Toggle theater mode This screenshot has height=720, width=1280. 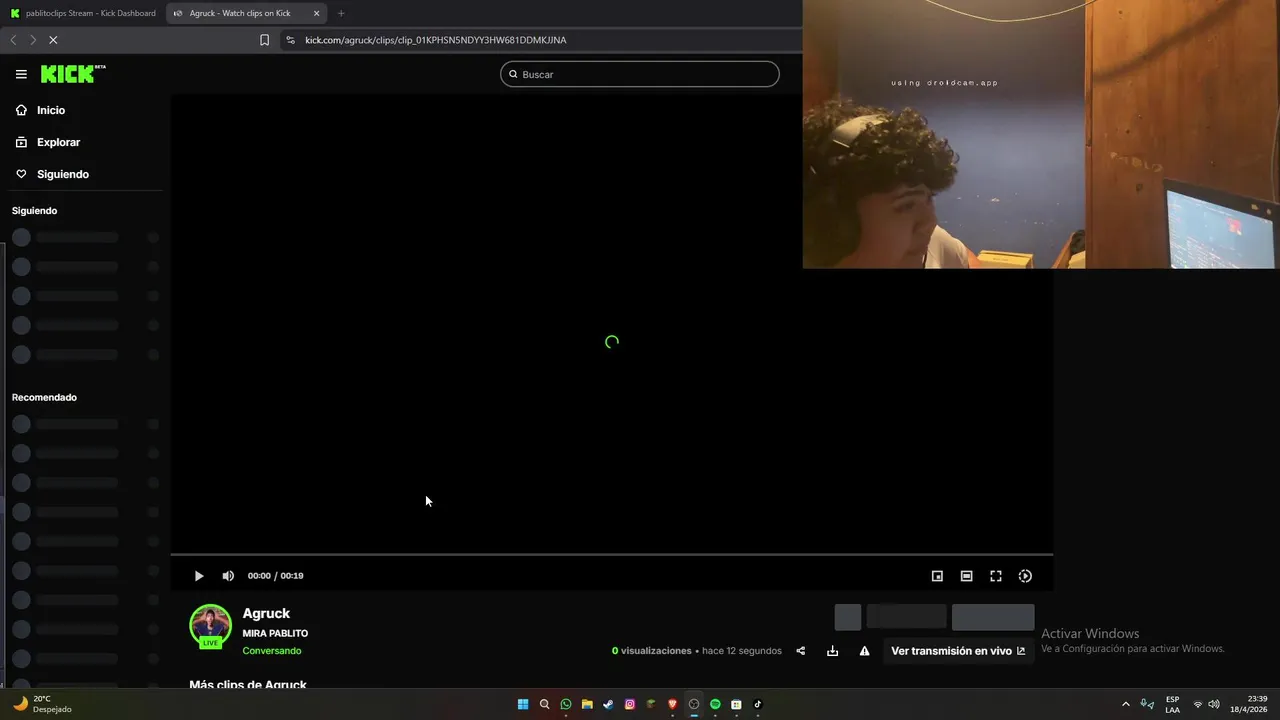click(x=966, y=576)
